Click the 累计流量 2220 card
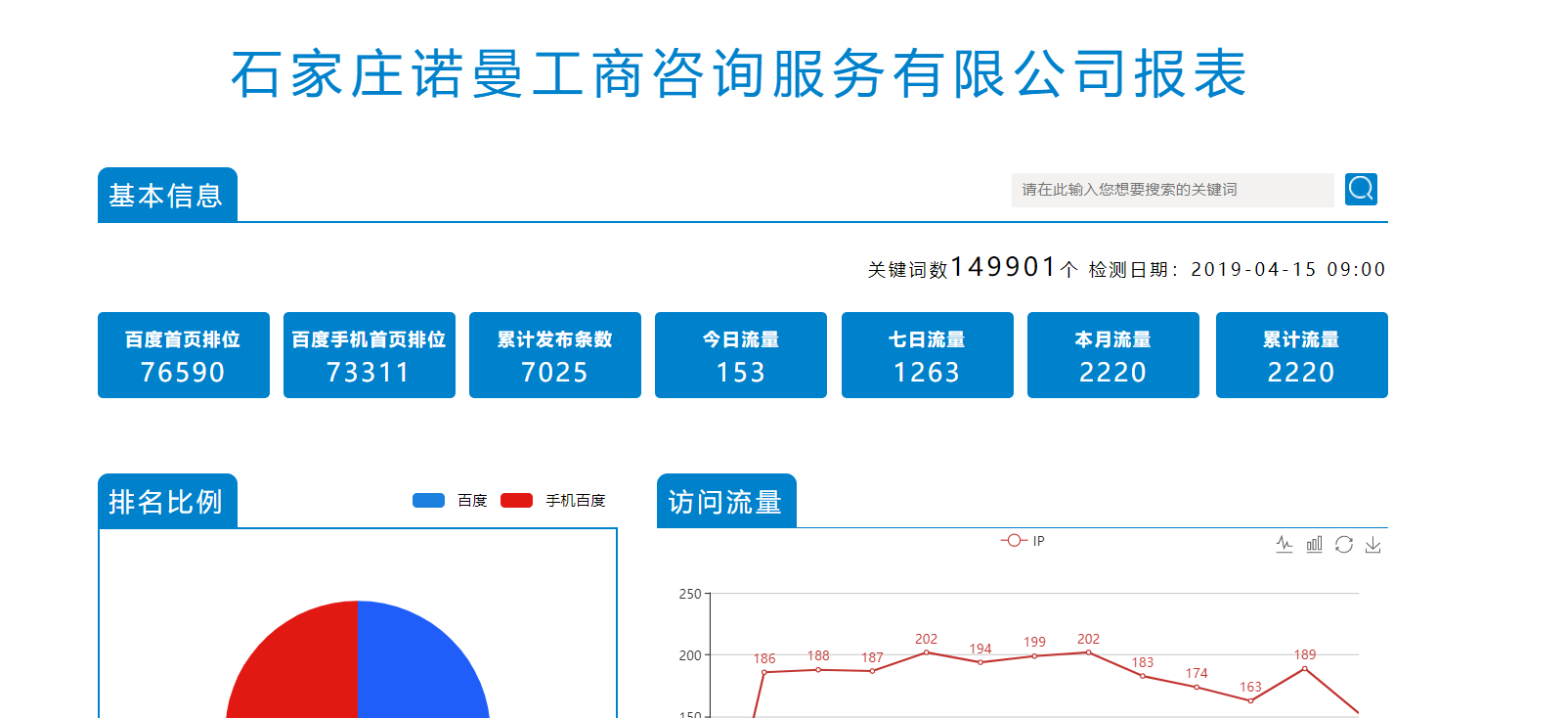1568x718 pixels. click(x=1302, y=355)
